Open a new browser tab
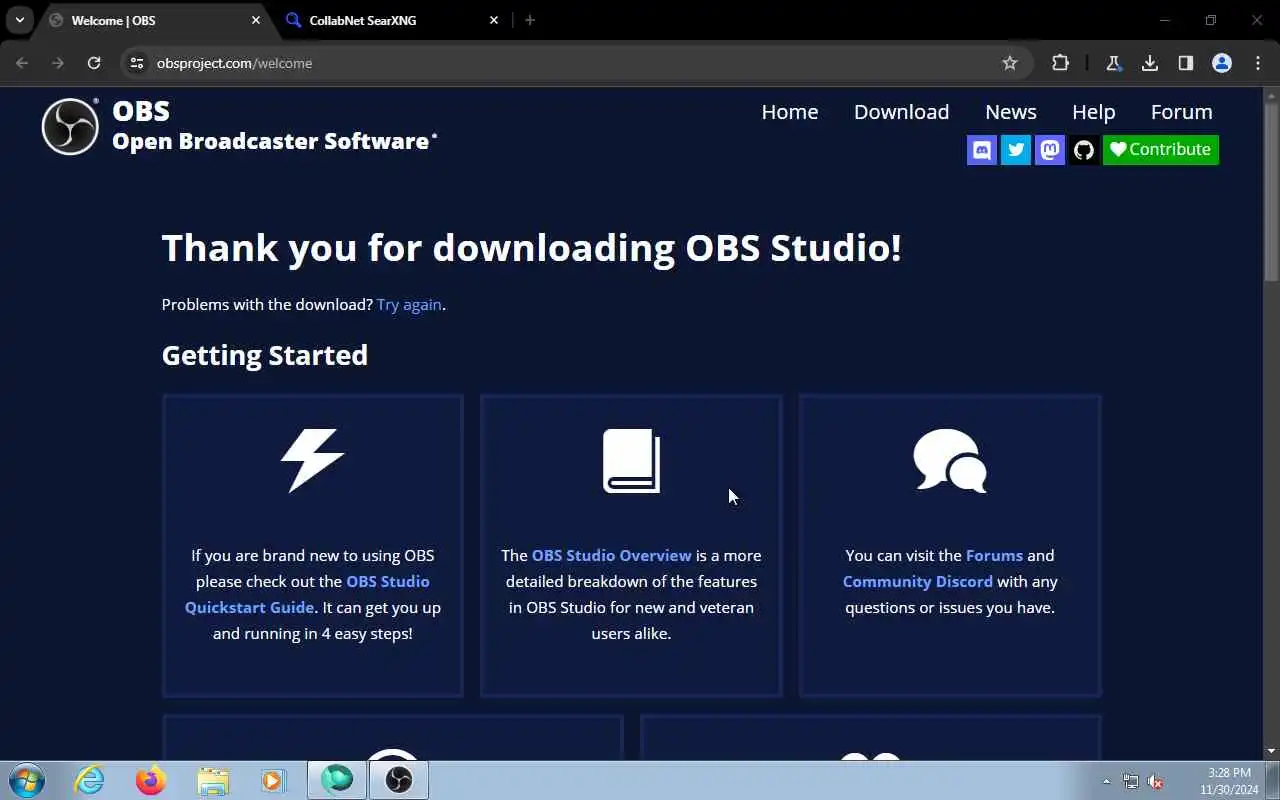 pos(530,20)
